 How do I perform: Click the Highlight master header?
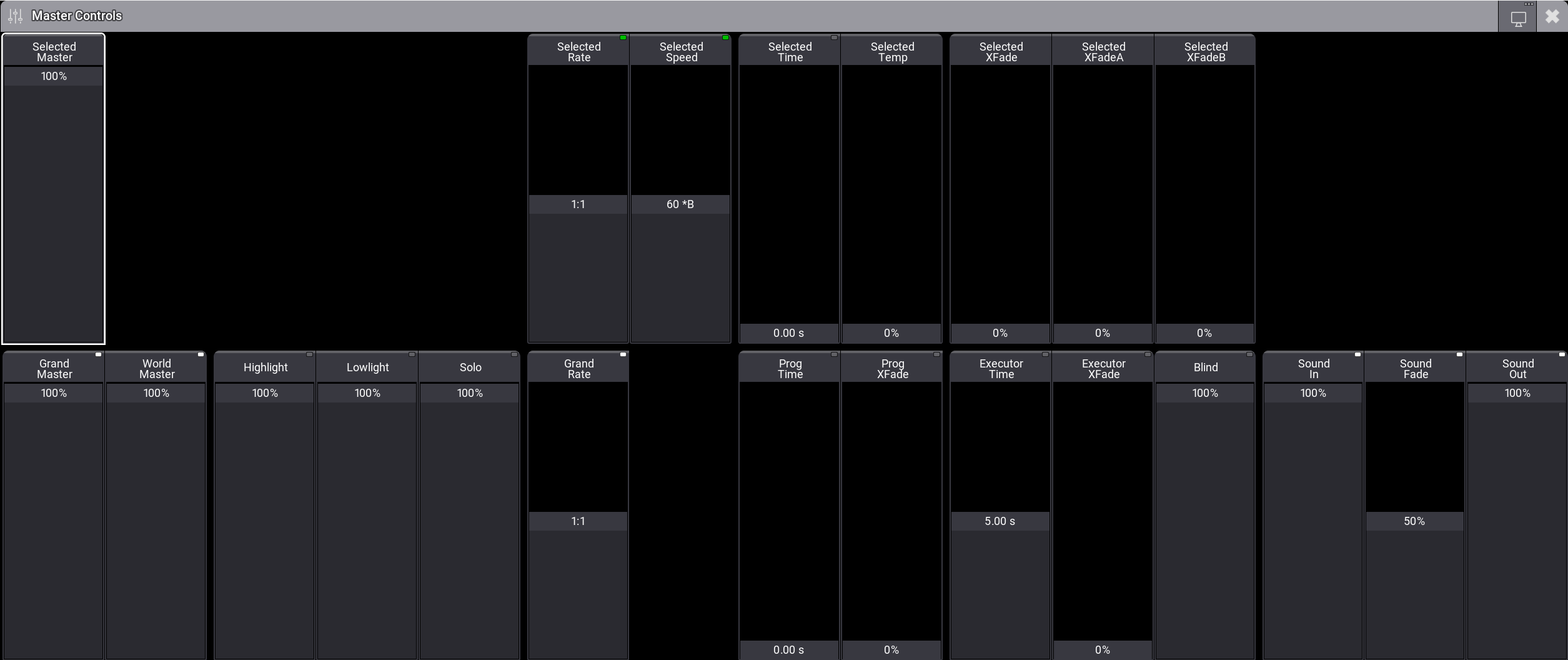265,367
